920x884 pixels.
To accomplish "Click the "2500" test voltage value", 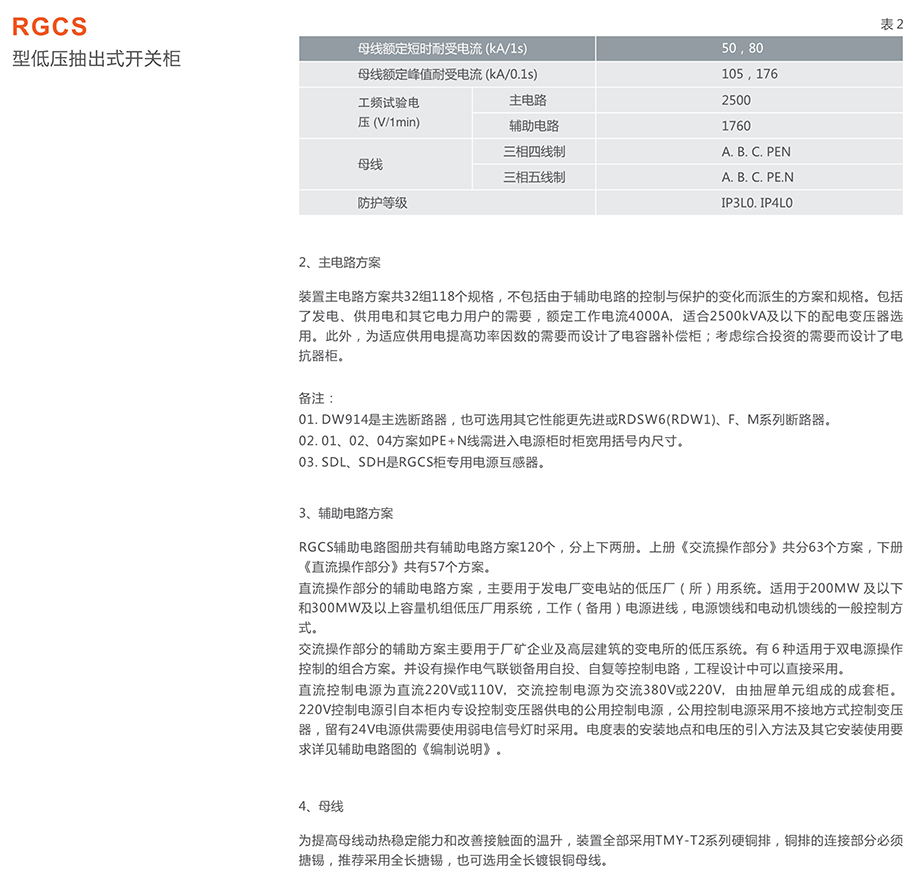I will (x=736, y=100).
